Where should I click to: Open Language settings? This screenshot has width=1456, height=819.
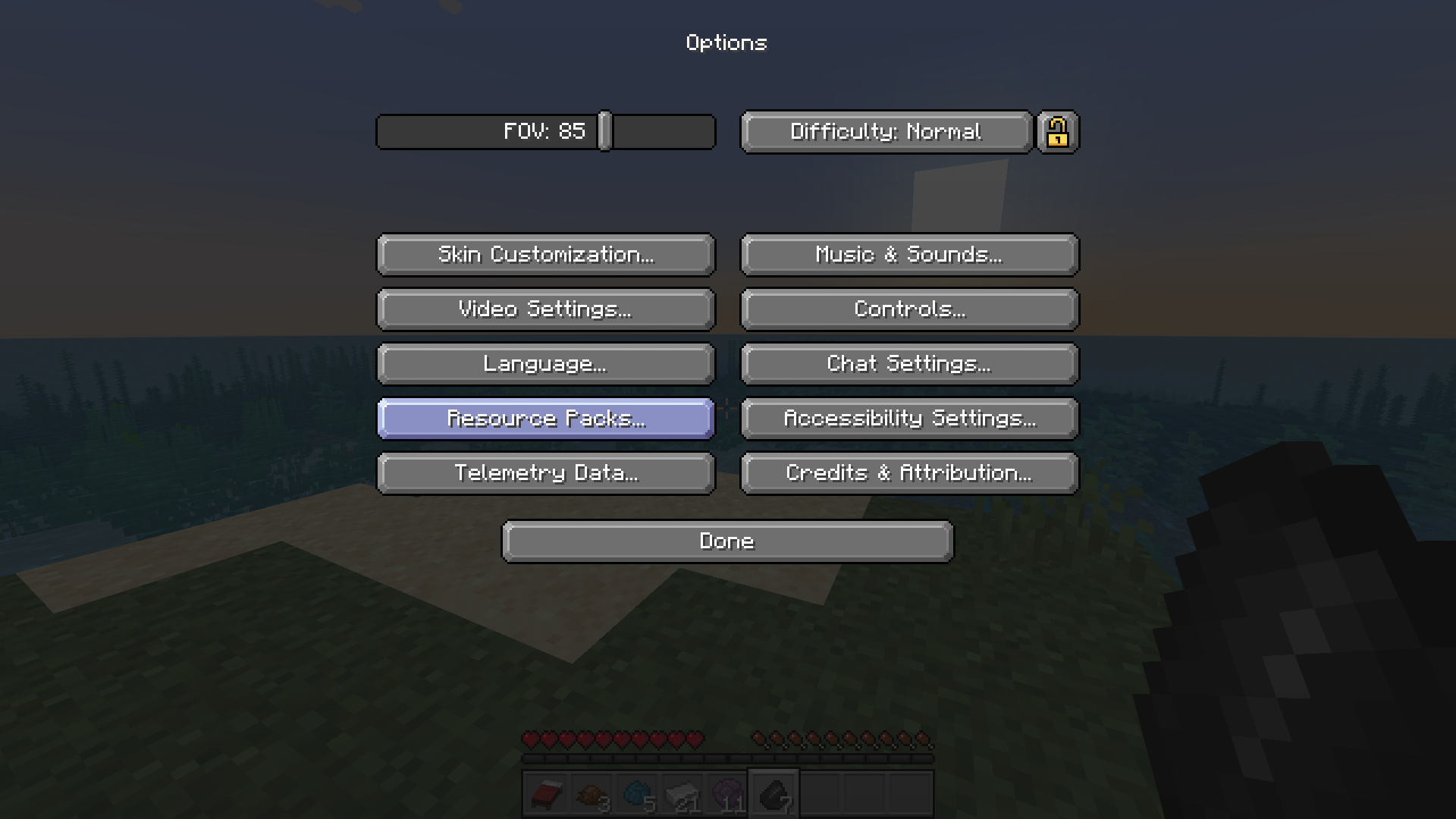545,363
